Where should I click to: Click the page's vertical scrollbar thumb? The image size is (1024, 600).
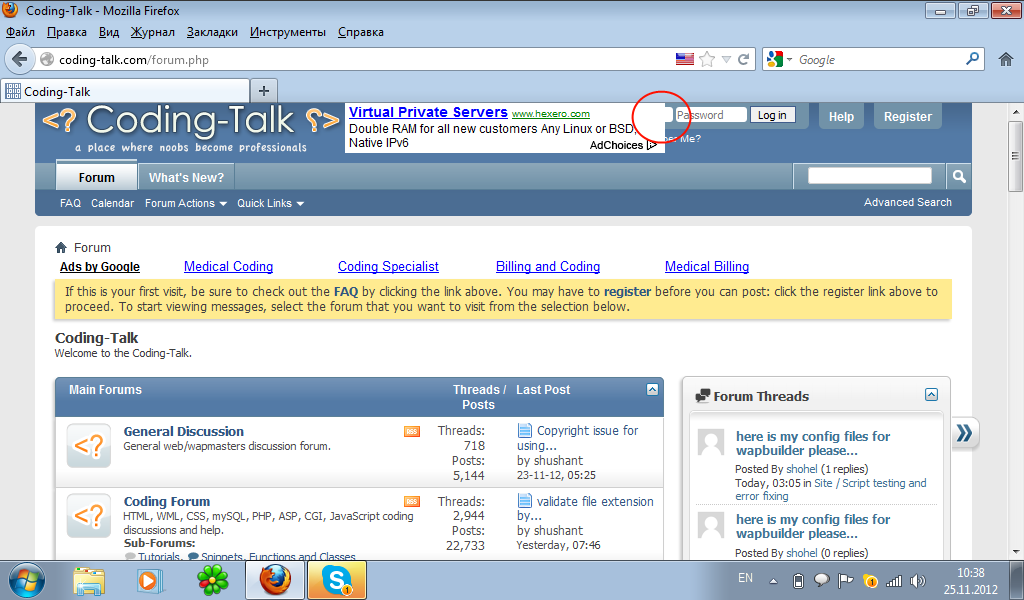coord(1015,157)
